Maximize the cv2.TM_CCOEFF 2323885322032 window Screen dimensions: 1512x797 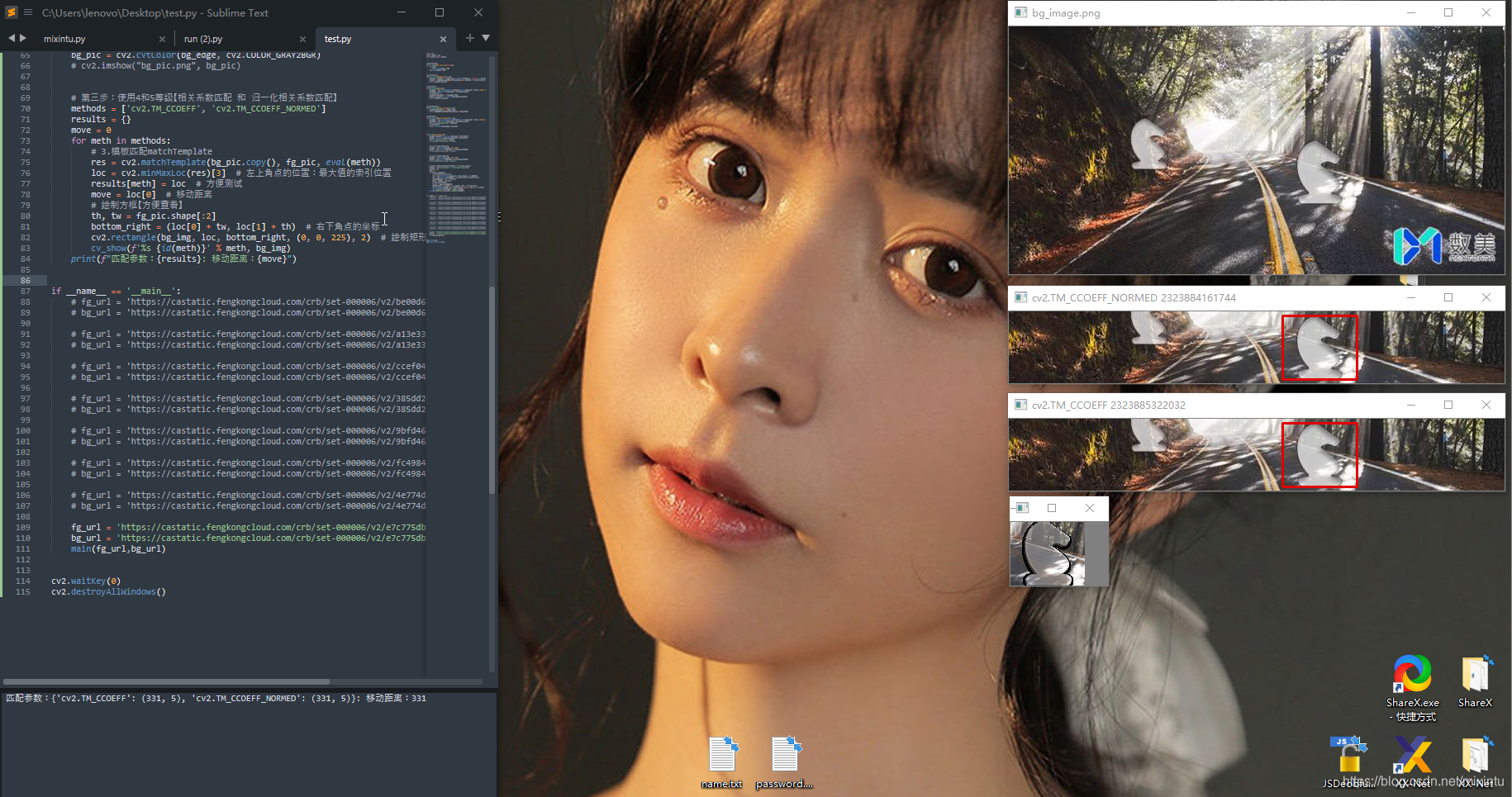1448,405
